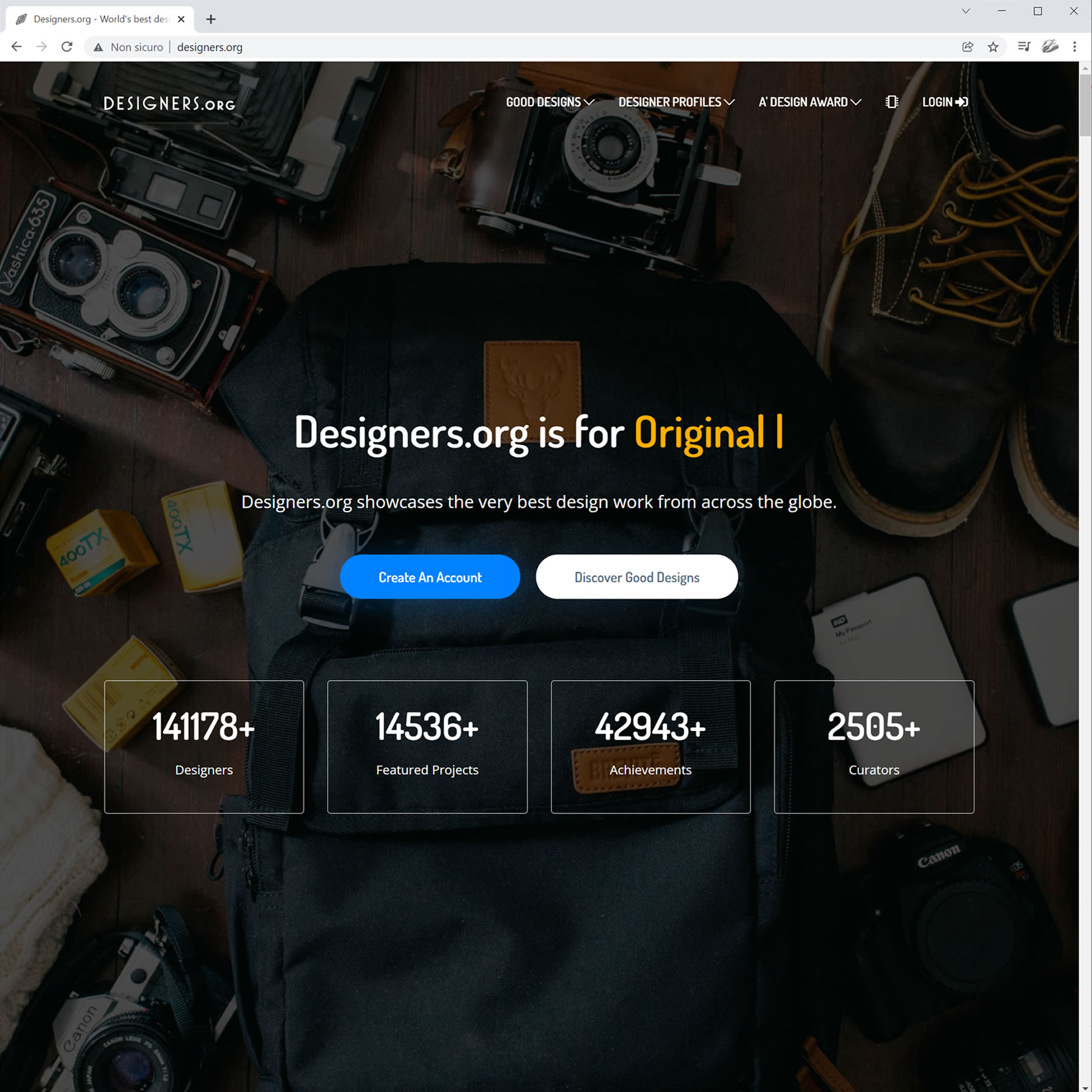
Task: Click the Login menu item
Action: tap(945, 102)
